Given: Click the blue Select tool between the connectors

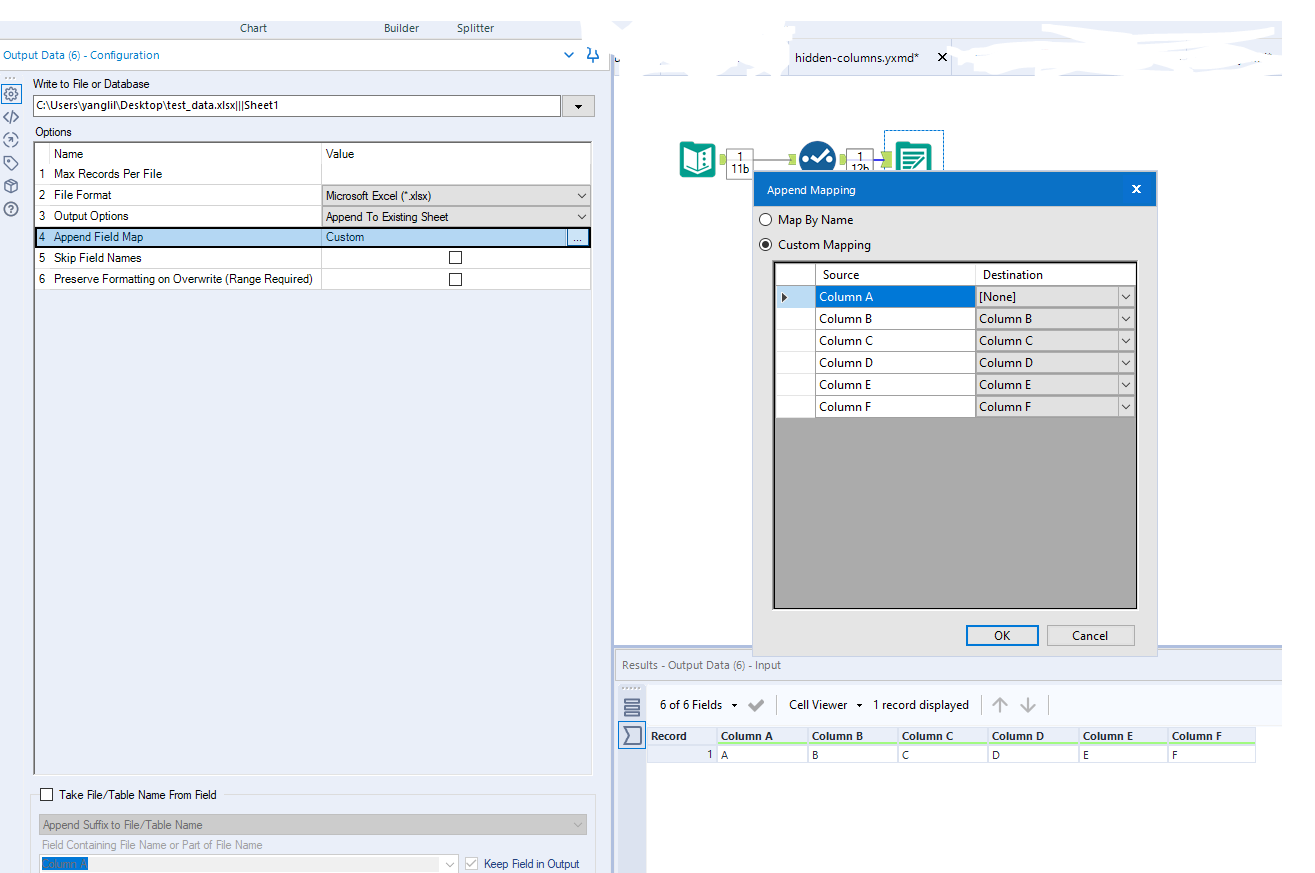Looking at the screenshot, I should (817, 158).
